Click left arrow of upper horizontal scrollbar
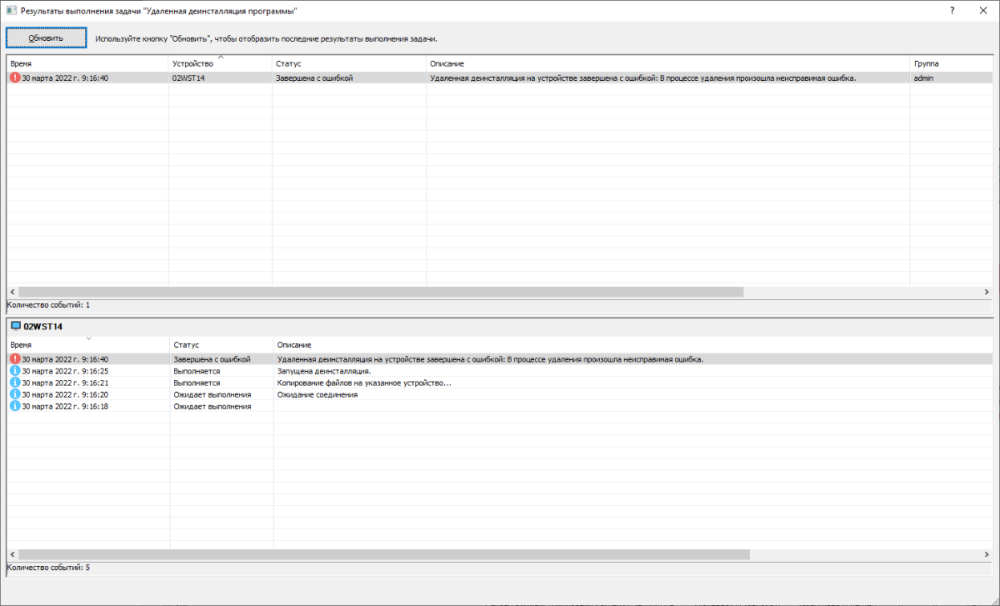Viewport: 1000px width, 606px height. [13, 292]
